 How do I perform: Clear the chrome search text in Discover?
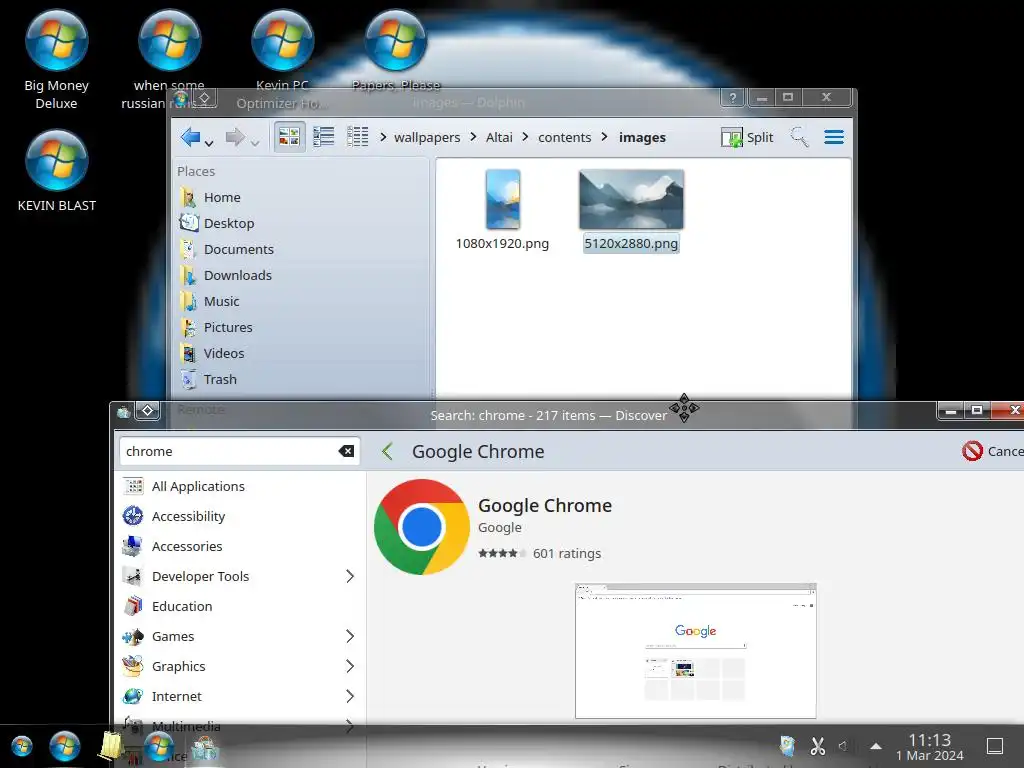click(346, 451)
